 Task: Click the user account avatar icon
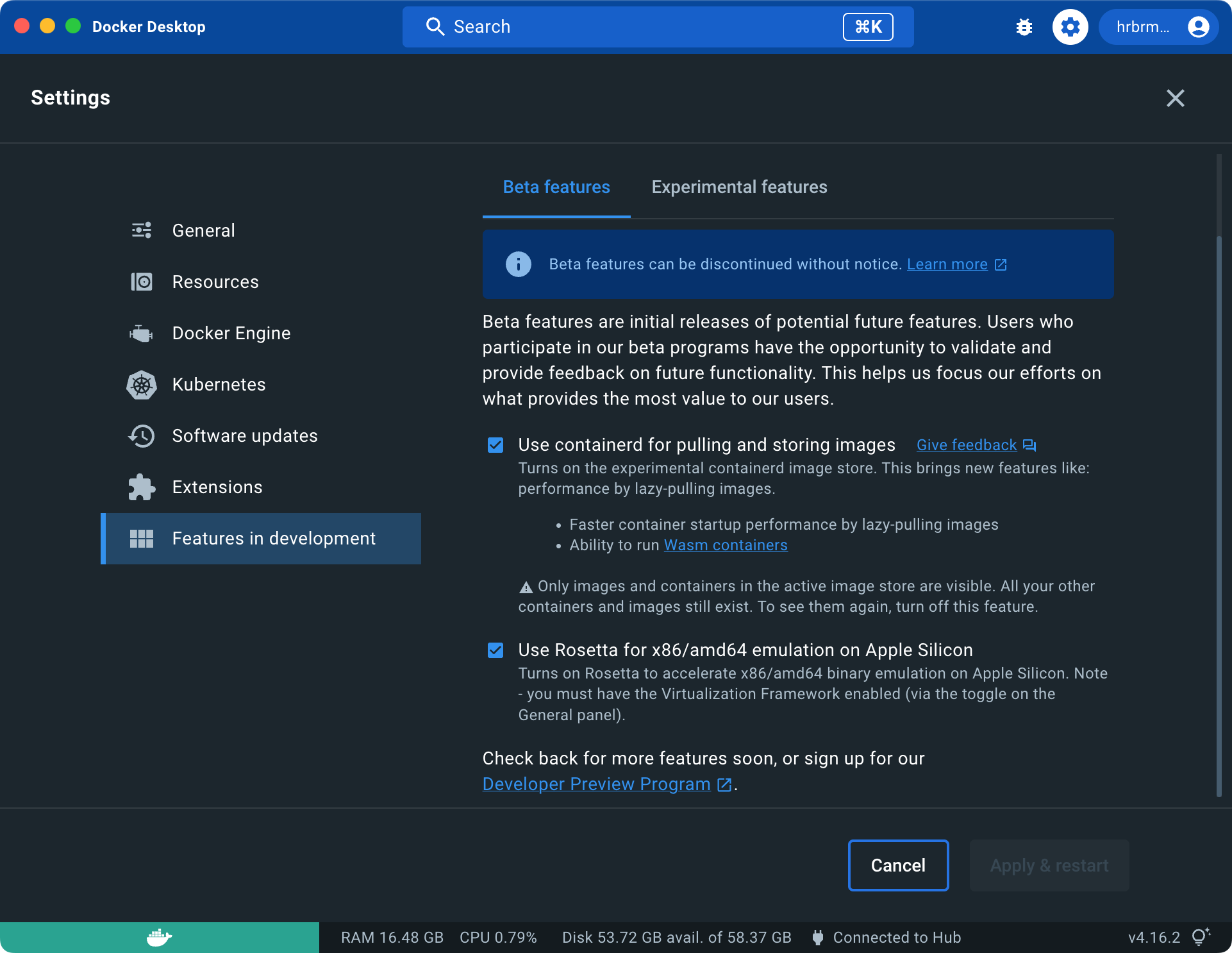[x=1197, y=27]
